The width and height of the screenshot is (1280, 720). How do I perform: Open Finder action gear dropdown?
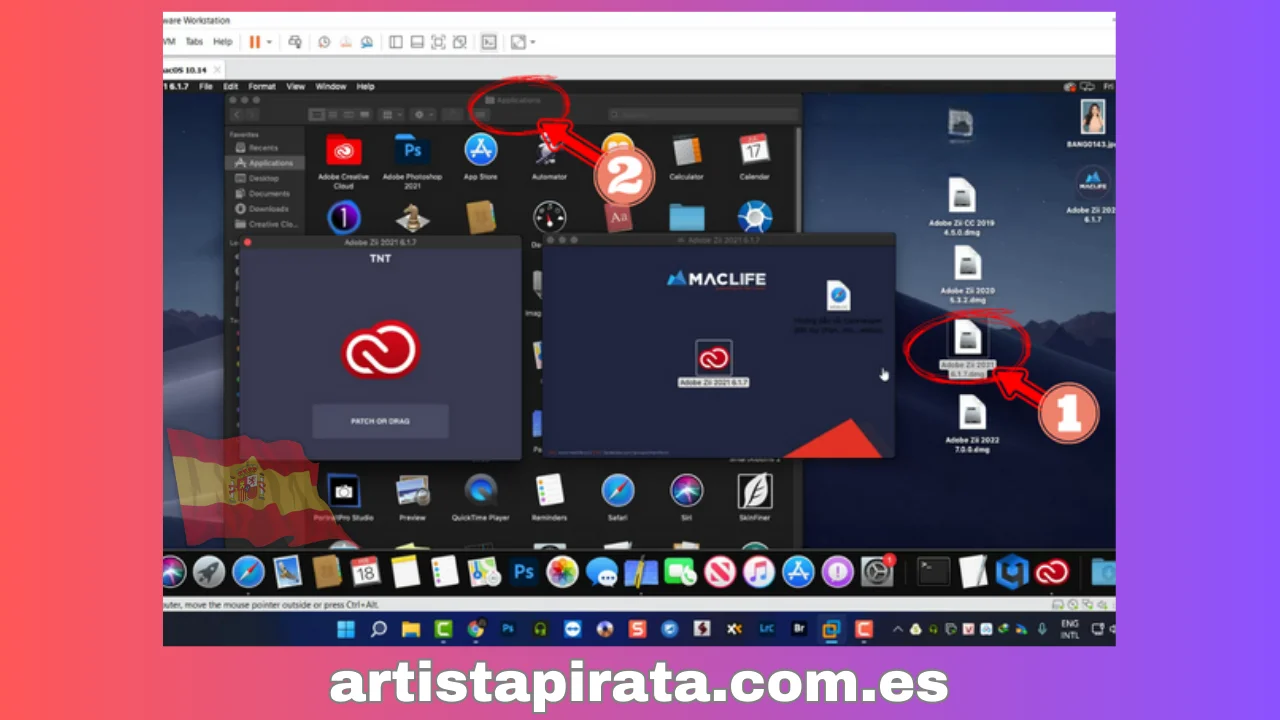click(424, 115)
